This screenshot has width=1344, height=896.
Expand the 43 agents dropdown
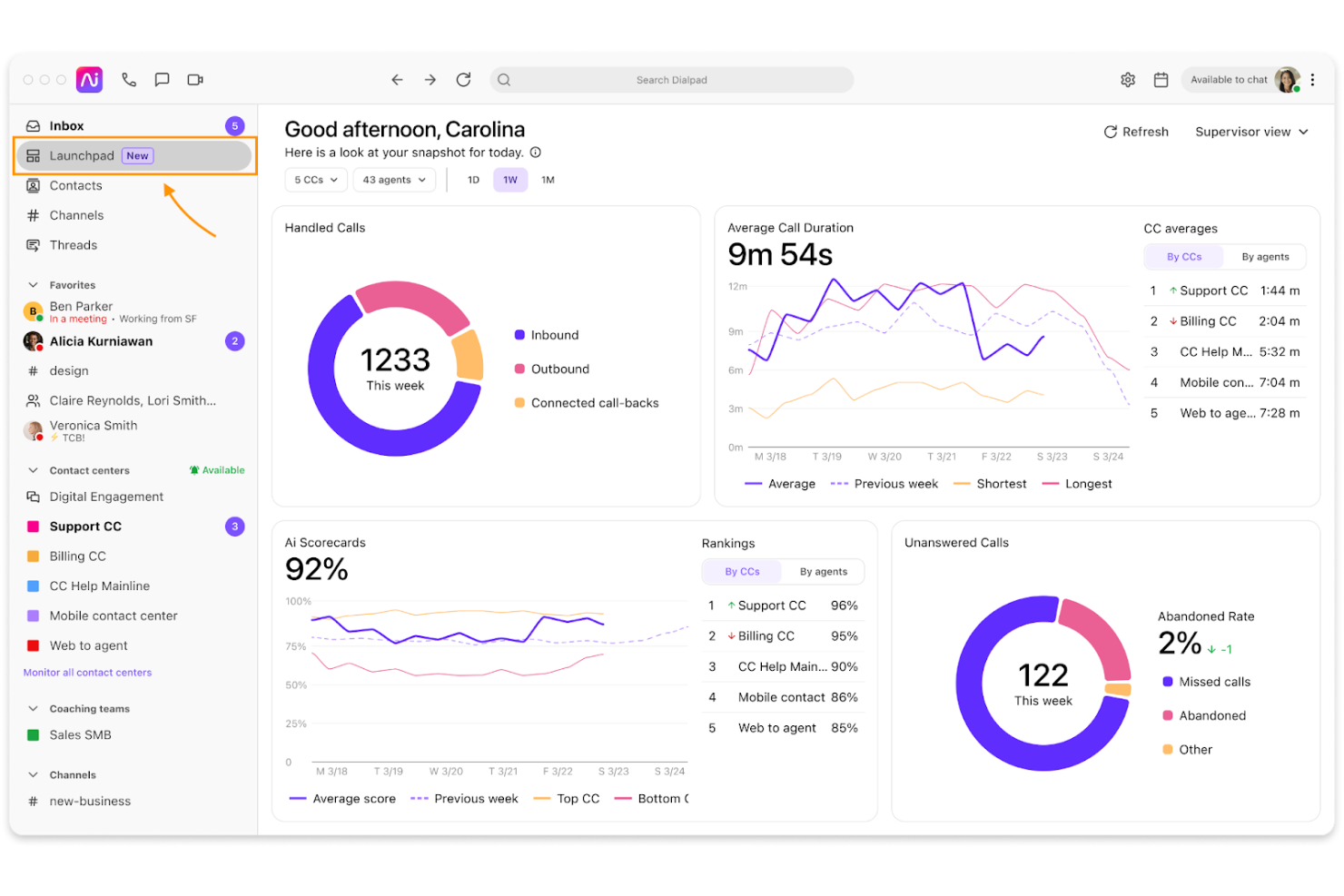[394, 180]
